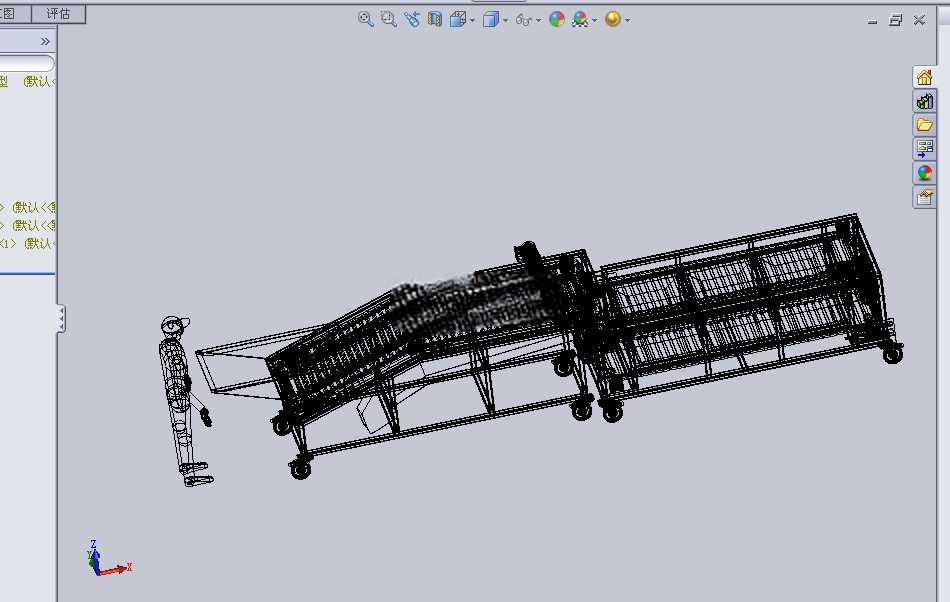Viewport: 950px width, 602px height.
Task: Minimize the document window
Action: pos(872,21)
